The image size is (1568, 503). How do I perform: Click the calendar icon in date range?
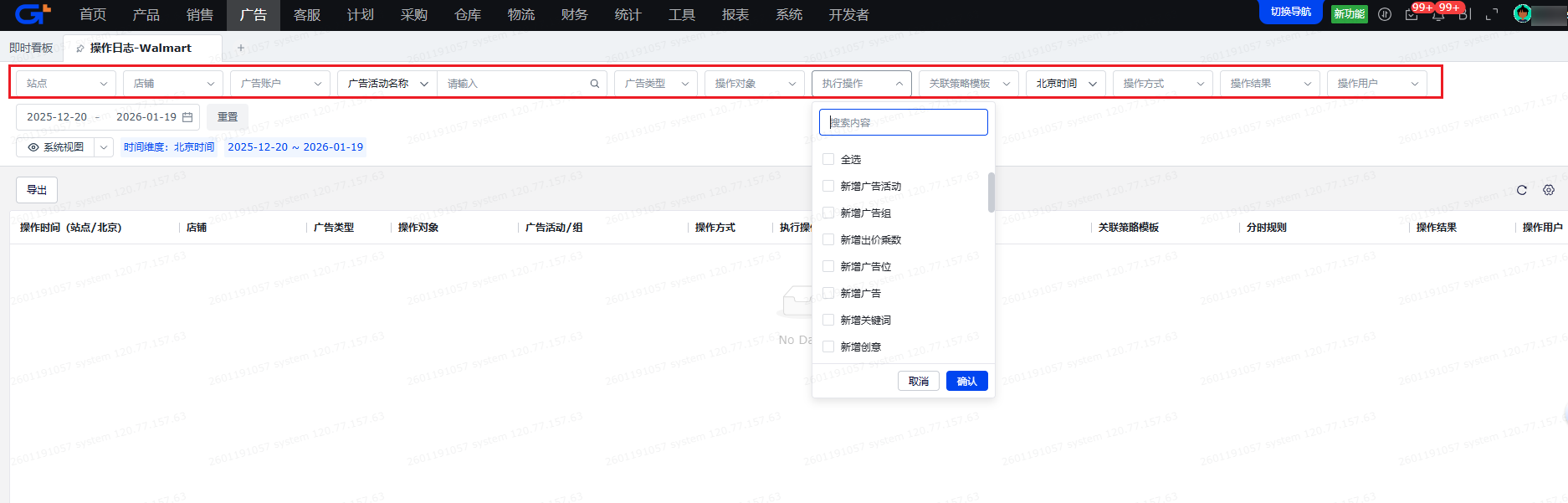pos(187,117)
